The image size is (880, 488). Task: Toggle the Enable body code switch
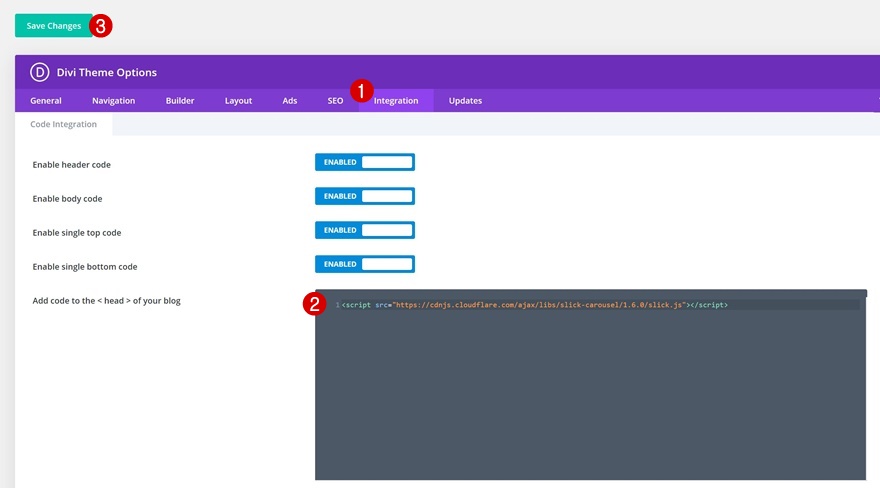tap(365, 196)
